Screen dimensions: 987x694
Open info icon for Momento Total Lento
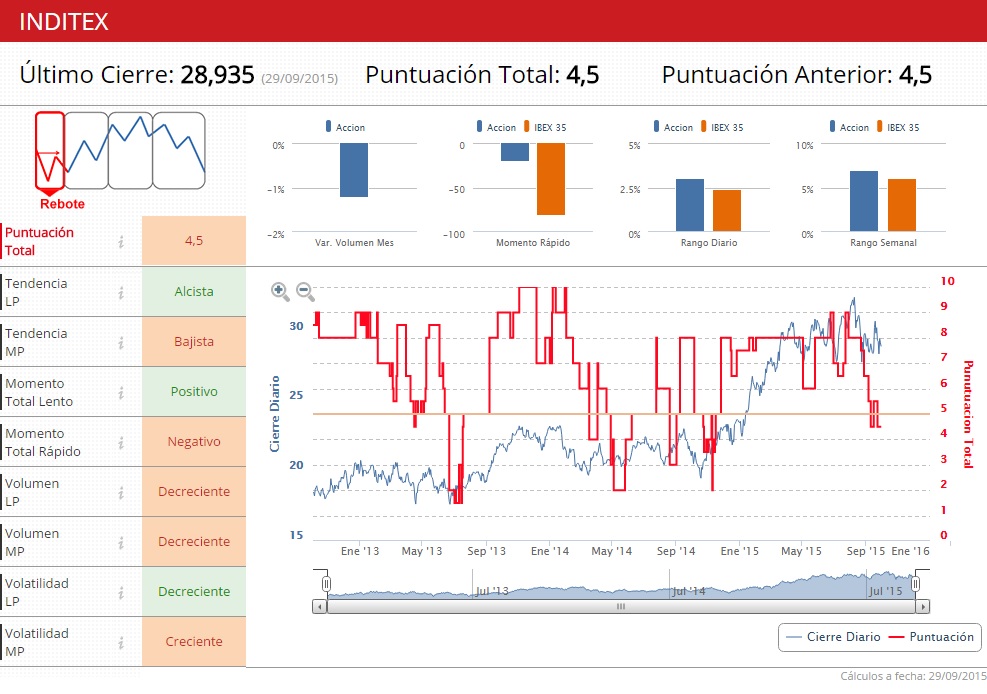click(x=121, y=393)
